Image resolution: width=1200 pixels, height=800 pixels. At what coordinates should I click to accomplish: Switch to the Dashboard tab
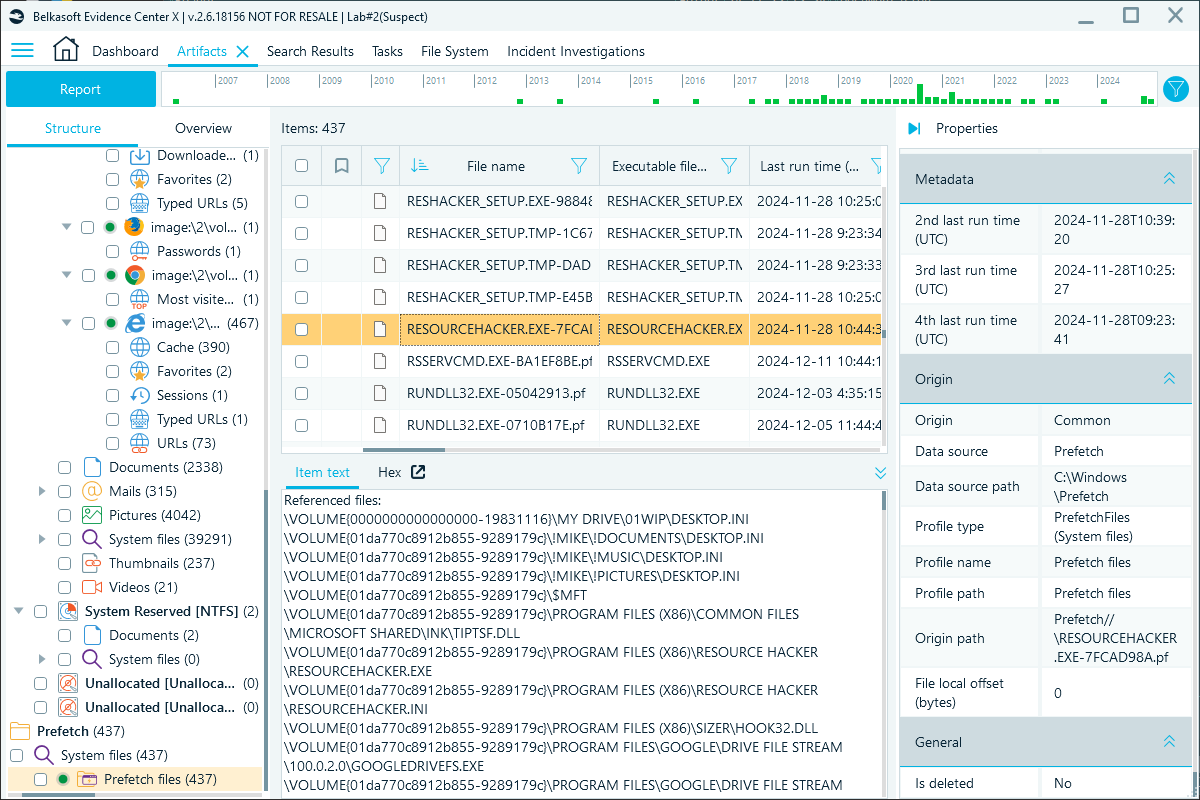[x=125, y=51]
